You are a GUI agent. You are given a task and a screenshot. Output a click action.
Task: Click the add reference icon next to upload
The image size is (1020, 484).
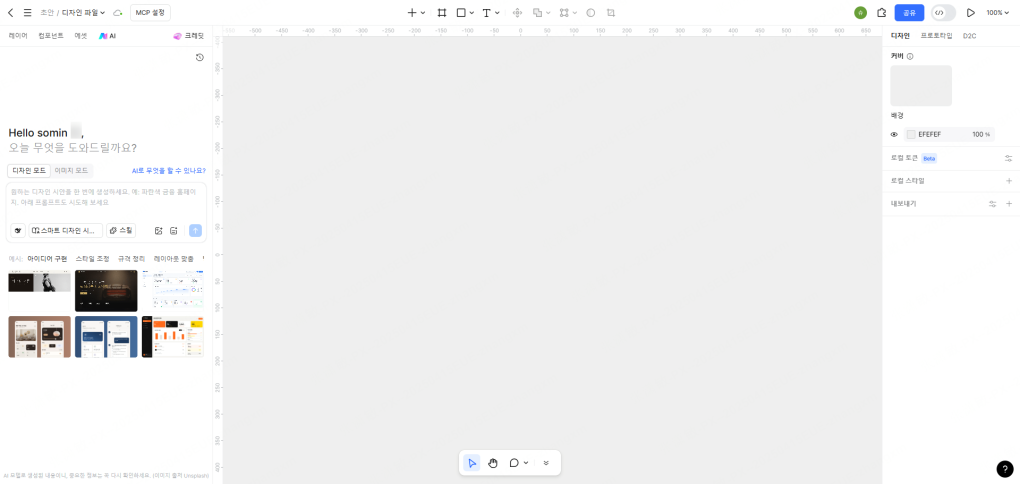point(174,230)
